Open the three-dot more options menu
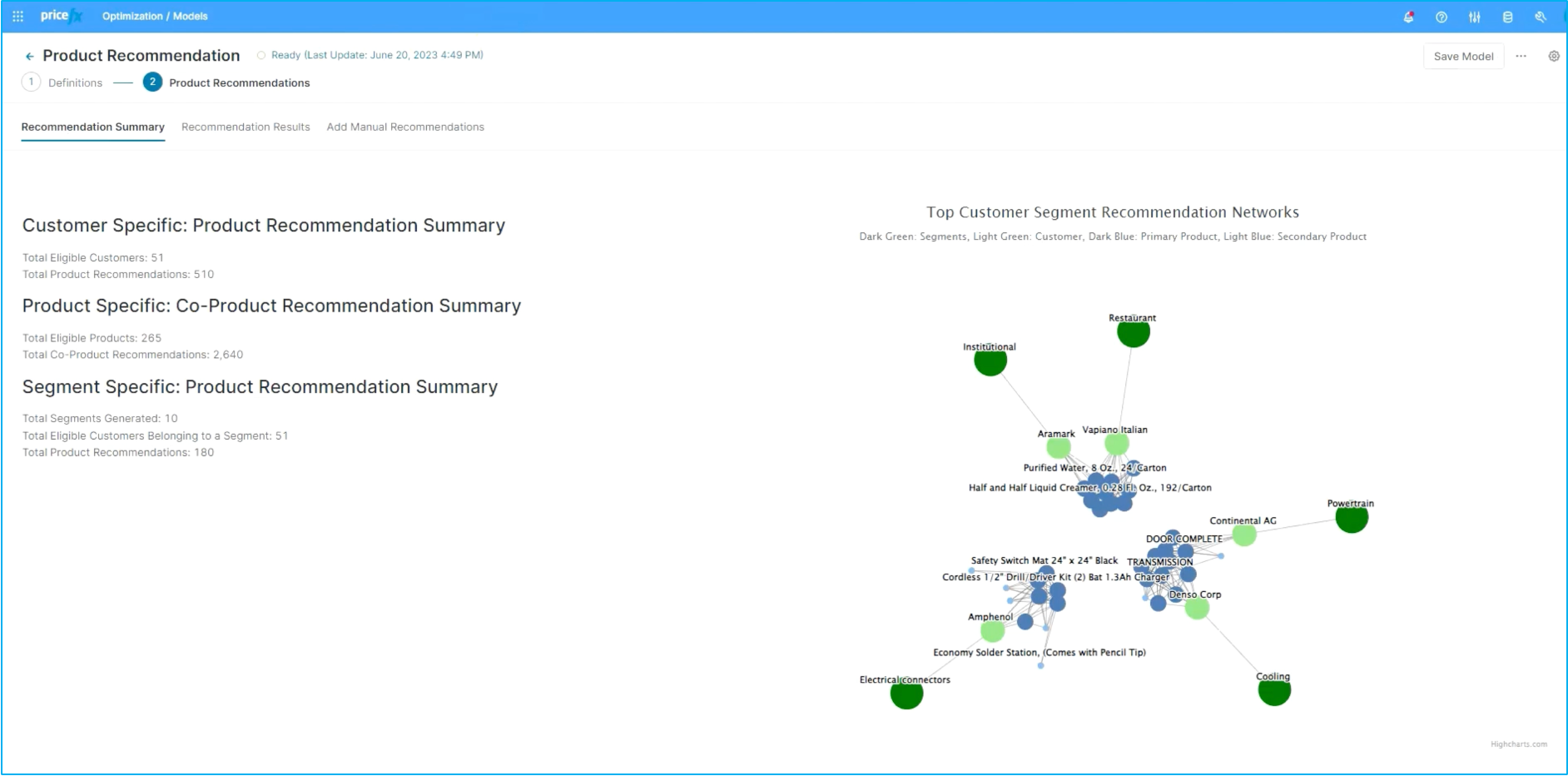1568x776 pixels. tap(1521, 57)
